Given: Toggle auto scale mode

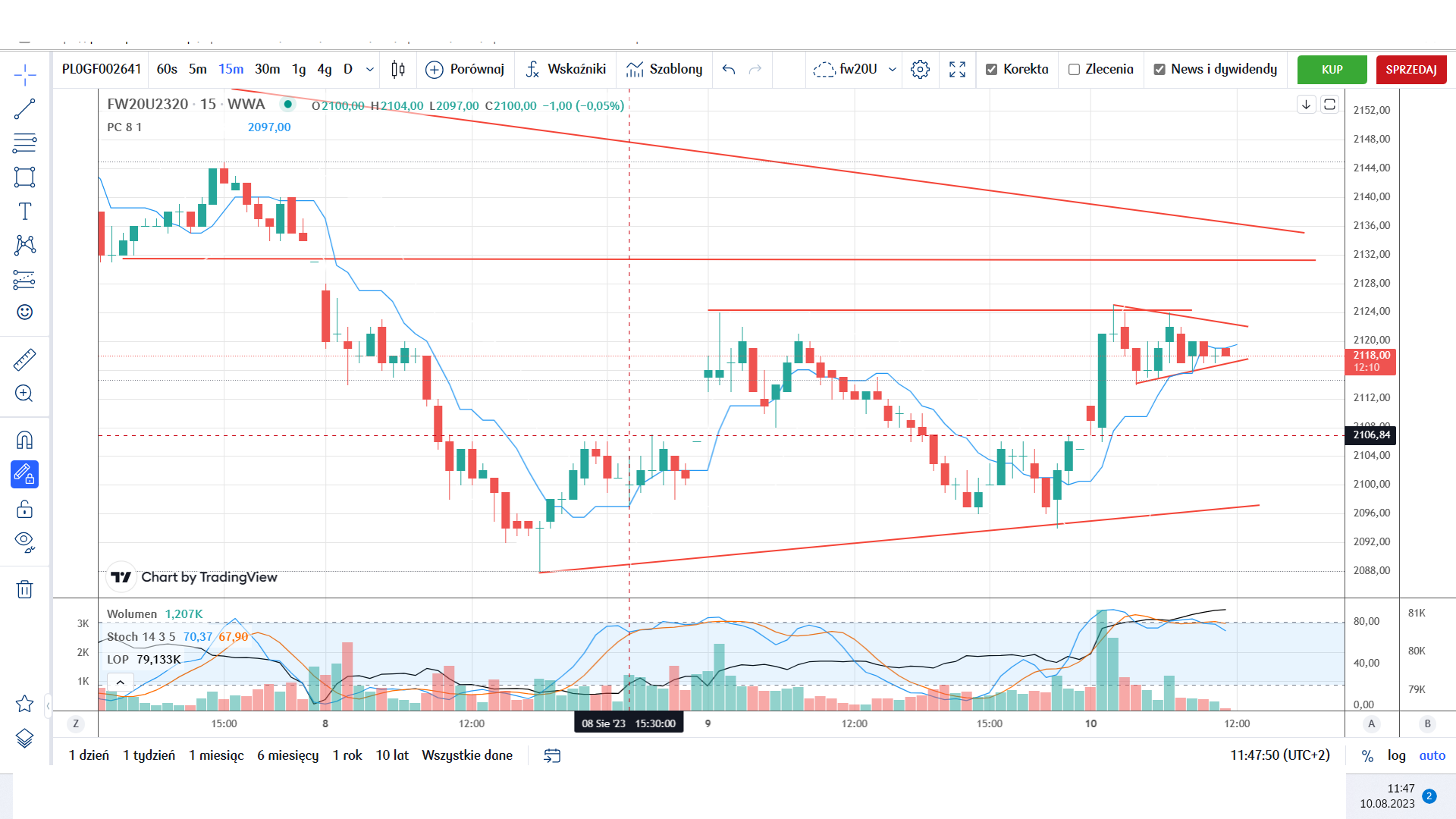Looking at the screenshot, I should 1432,755.
